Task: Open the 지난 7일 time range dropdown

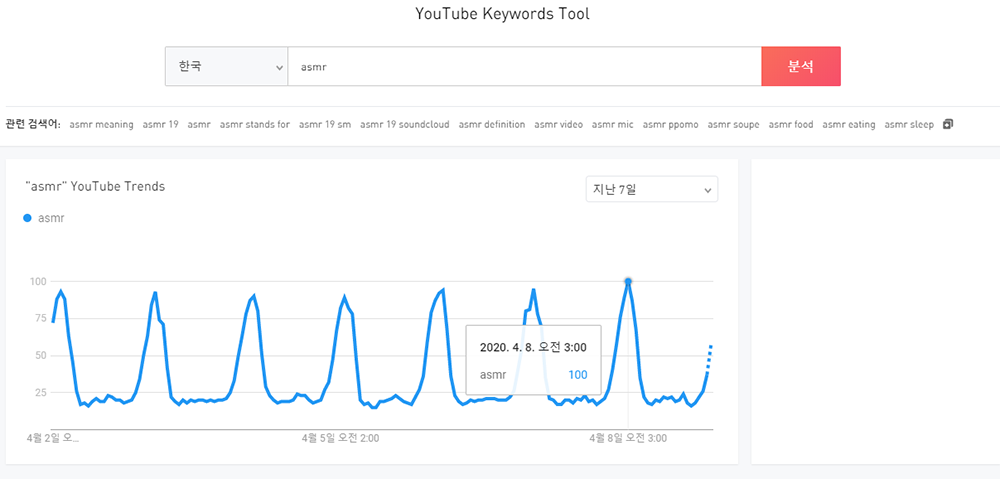Action: pos(652,189)
